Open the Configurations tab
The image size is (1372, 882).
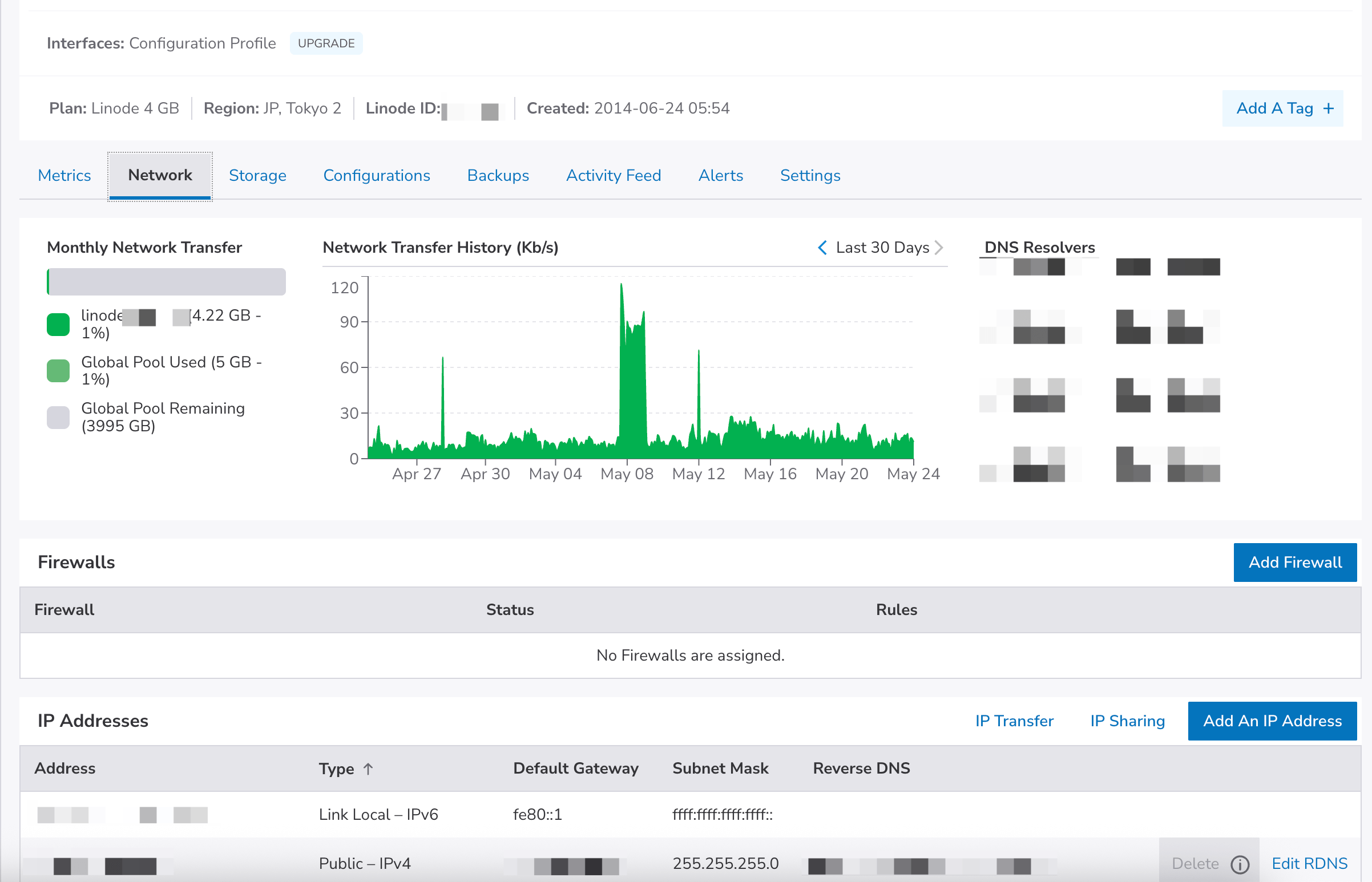(376, 175)
